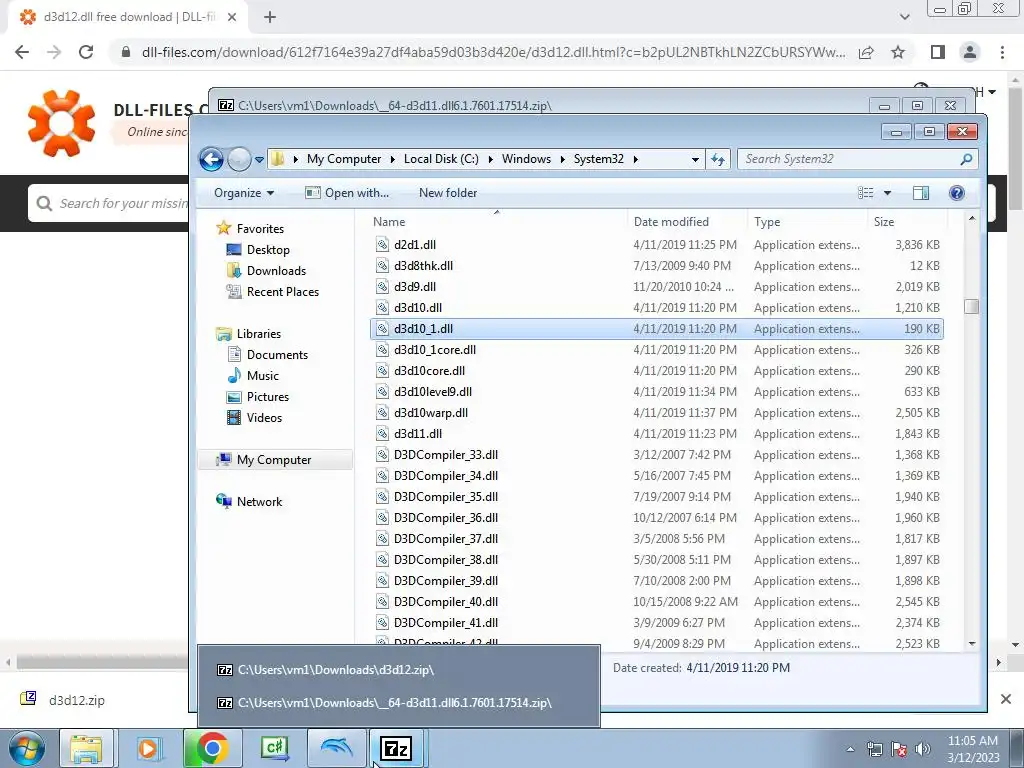Select d3d10warp.dll file
The width and height of the screenshot is (1024, 768).
click(656, 413)
